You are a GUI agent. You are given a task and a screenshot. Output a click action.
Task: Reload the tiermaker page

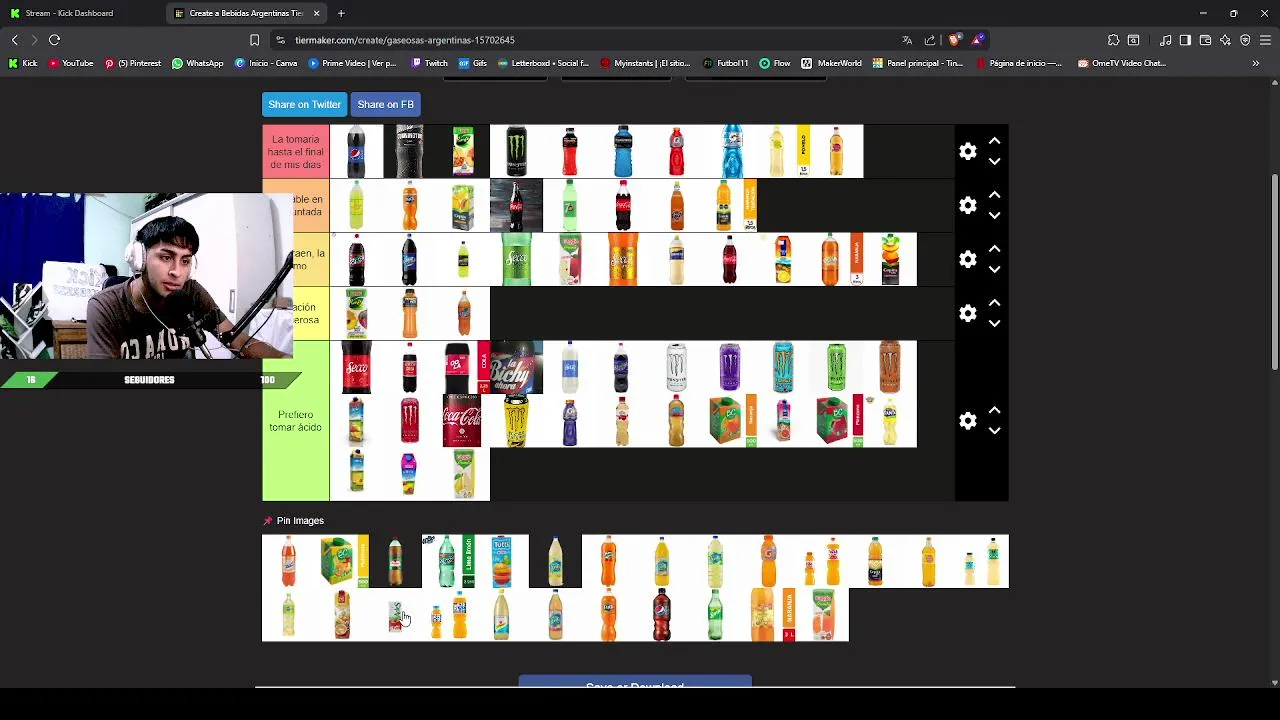pyautogui.click(x=55, y=40)
